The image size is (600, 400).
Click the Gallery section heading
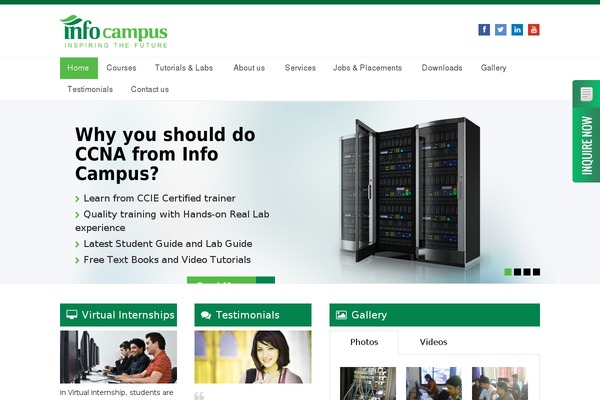[435, 315]
